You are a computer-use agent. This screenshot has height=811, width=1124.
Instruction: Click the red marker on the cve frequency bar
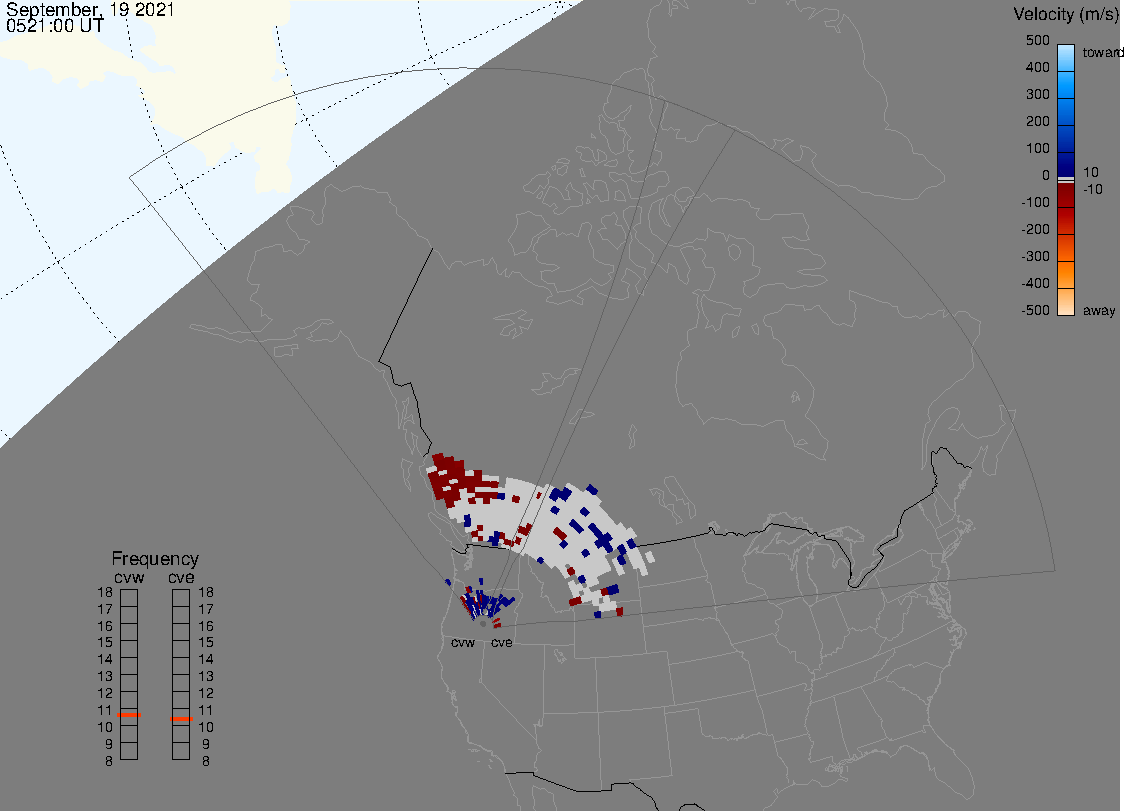pyautogui.click(x=181, y=718)
